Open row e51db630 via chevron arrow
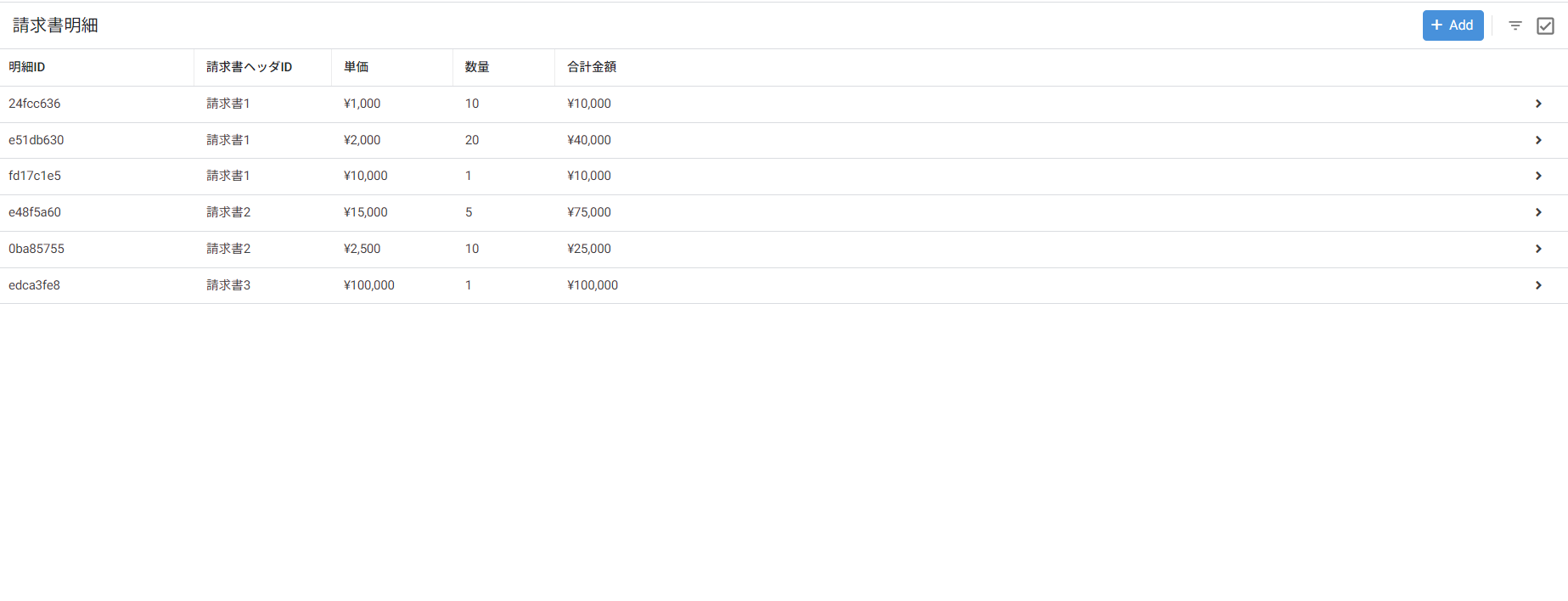This screenshot has height=601, width=1568. pos(1538,140)
